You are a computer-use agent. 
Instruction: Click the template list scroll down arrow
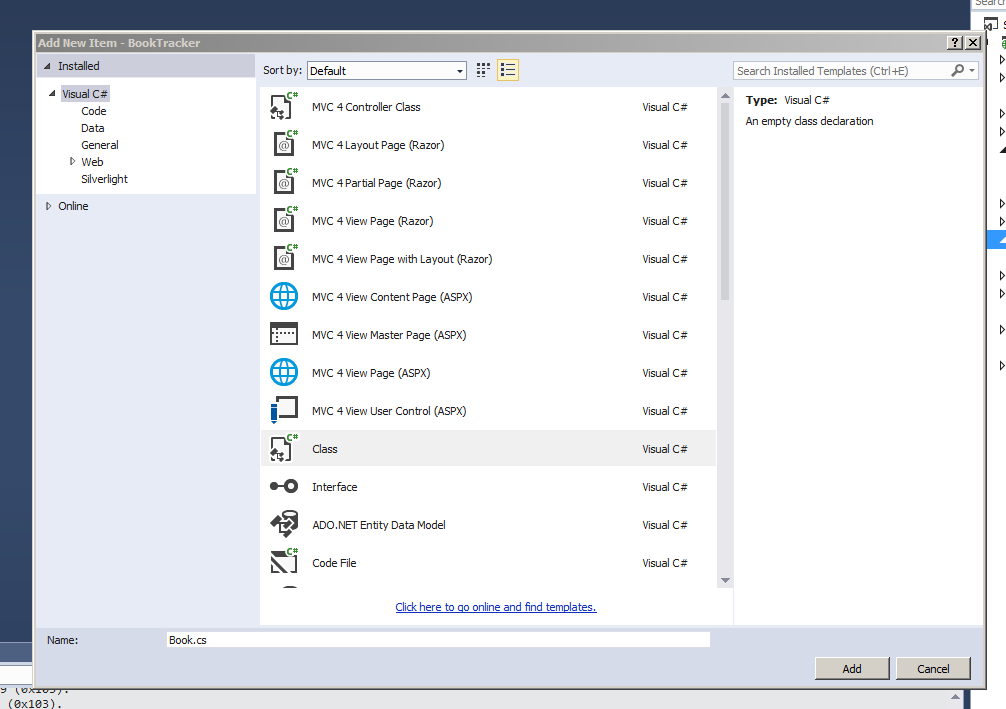pyautogui.click(x=725, y=580)
